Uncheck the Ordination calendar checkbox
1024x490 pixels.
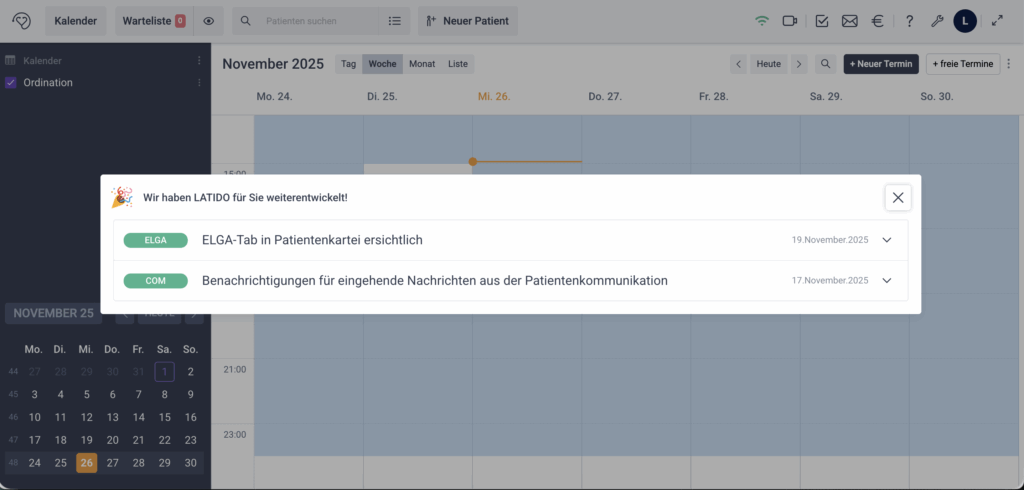(11, 83)
